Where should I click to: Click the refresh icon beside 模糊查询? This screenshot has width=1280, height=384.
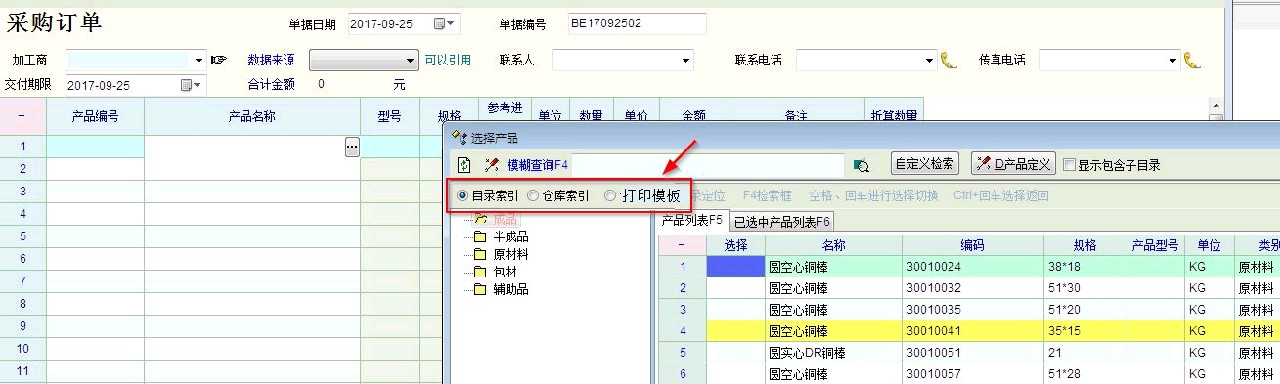click(464, 165)
